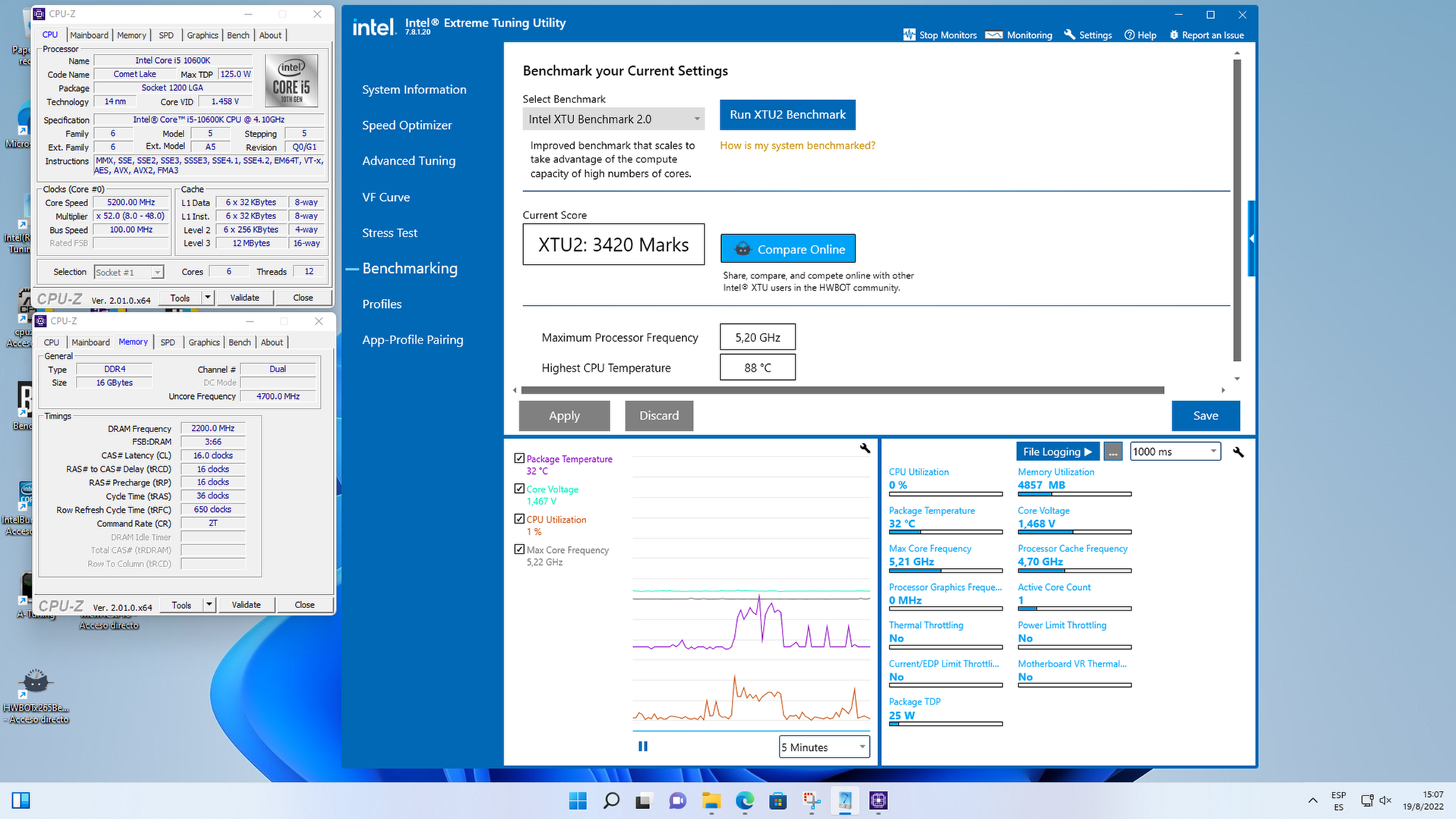Viewport: 1456px width, 819px height.
Task: Click the Report an Issue bug icon
Action: [1174, 35]
